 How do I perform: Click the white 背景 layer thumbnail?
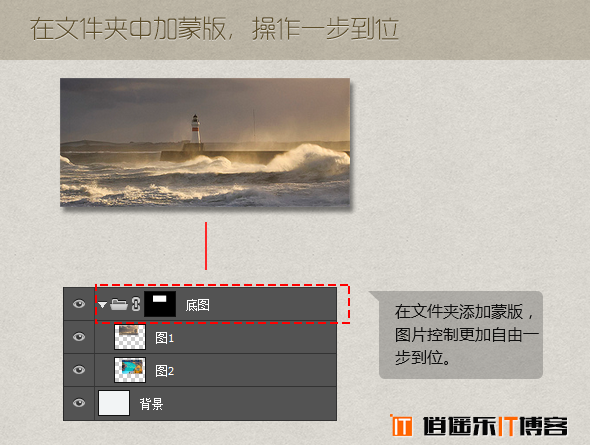point(114,403)
